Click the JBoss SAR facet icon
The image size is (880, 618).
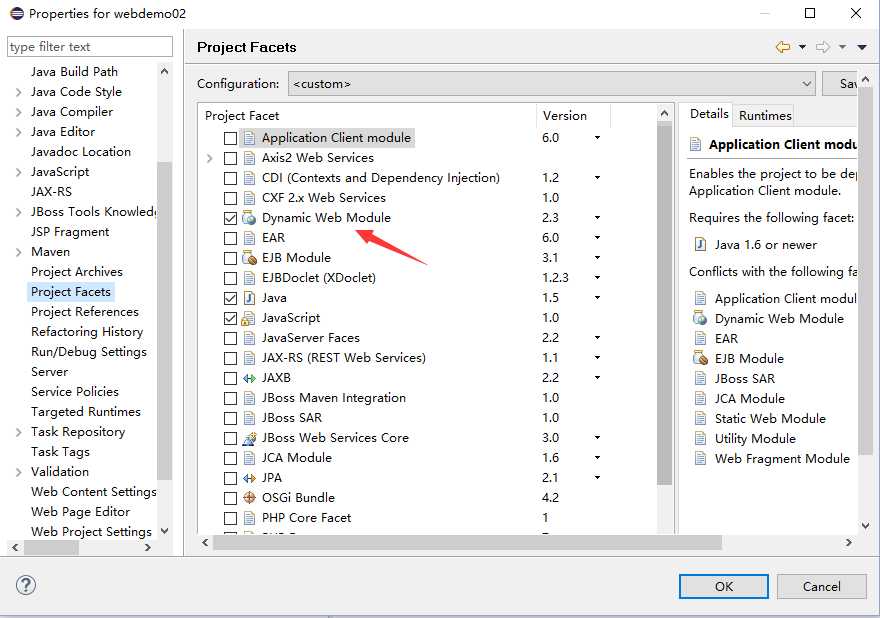point(249,418)
